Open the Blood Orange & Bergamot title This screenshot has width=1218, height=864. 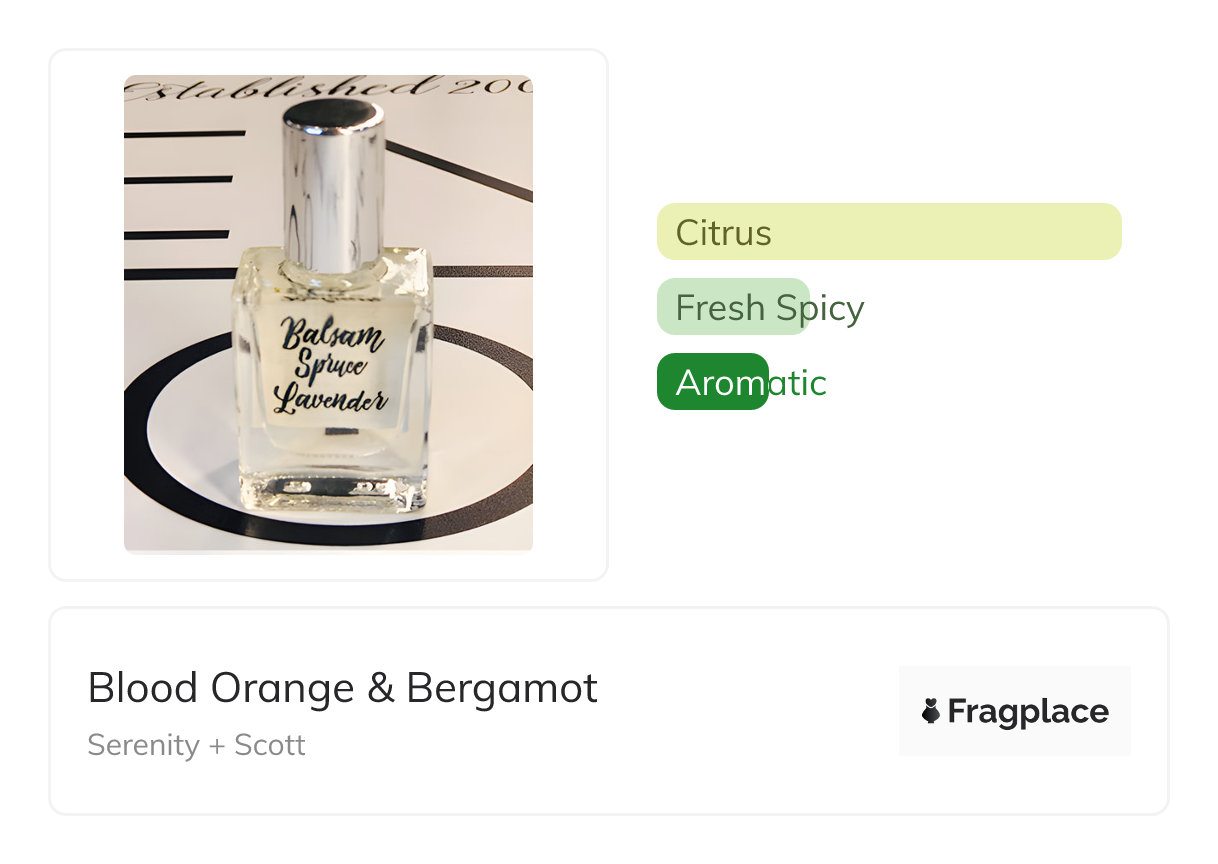tap(343, 688)
